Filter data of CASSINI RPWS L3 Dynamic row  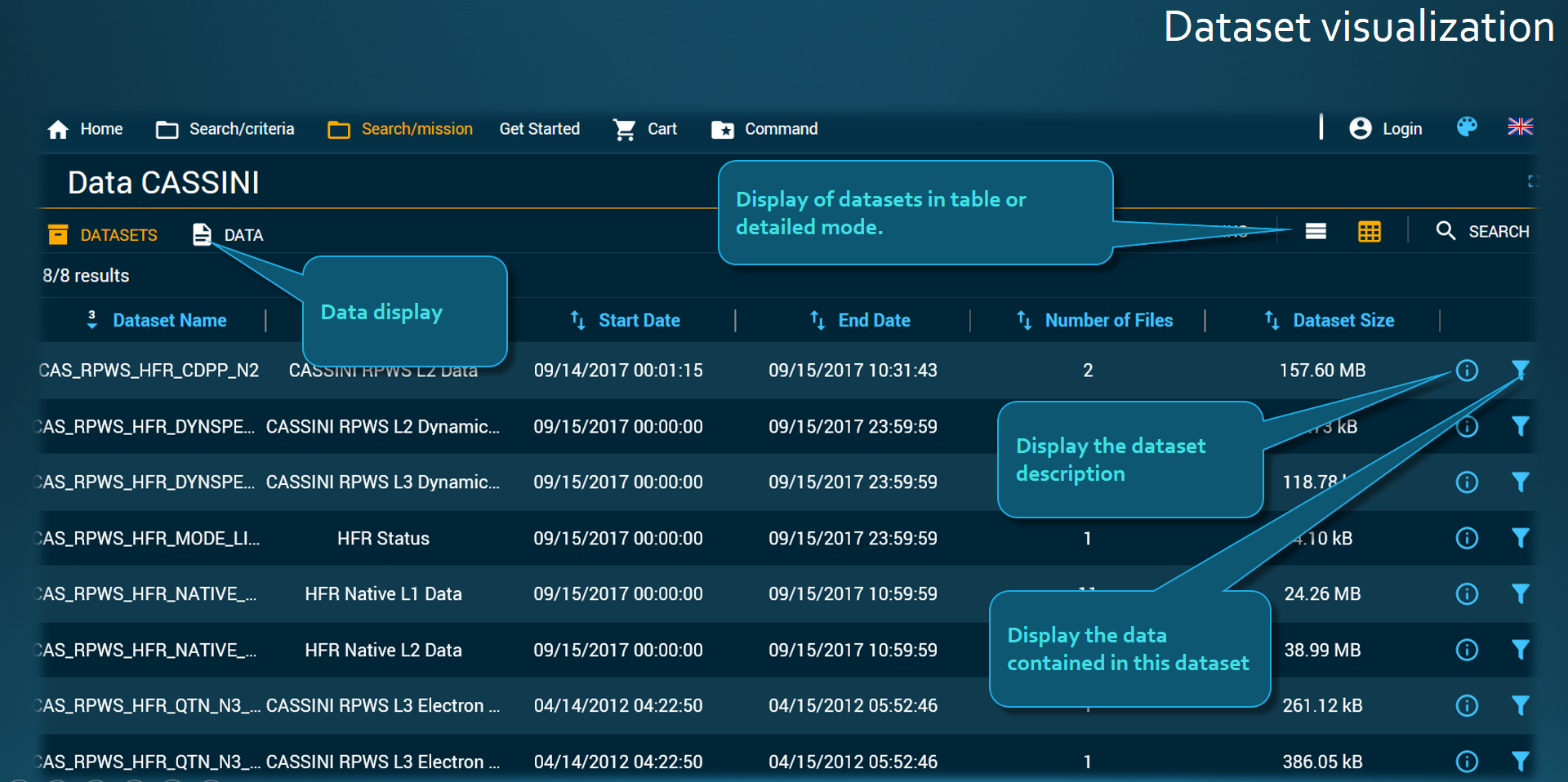click(1520, 482)
